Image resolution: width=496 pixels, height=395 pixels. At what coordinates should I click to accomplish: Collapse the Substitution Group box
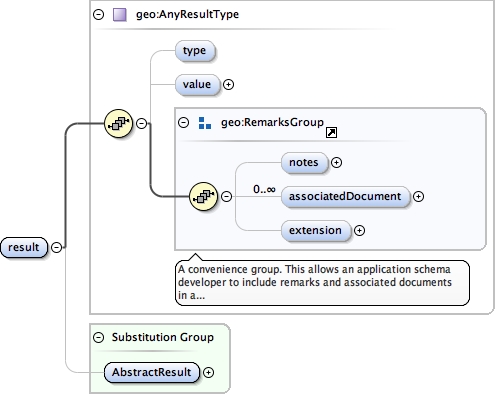[99, 338]
